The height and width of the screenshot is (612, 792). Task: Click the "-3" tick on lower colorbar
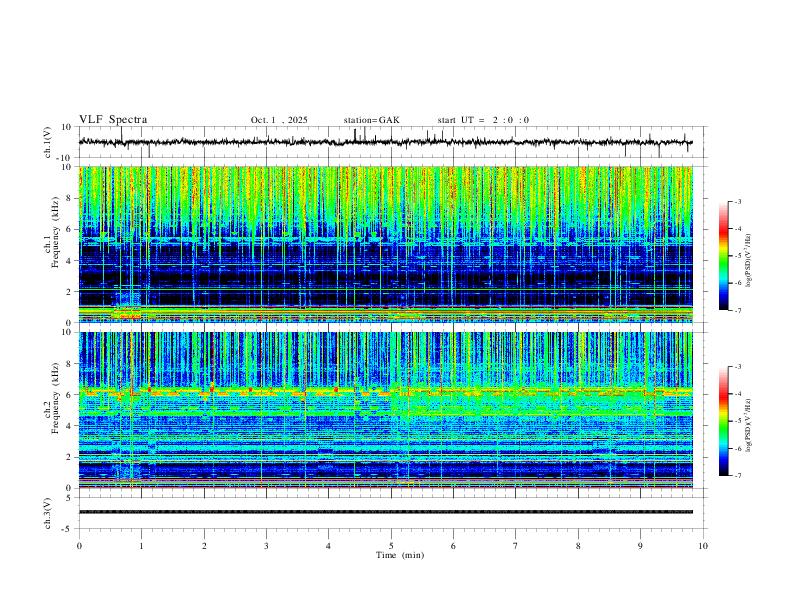[x=737, y=367]
